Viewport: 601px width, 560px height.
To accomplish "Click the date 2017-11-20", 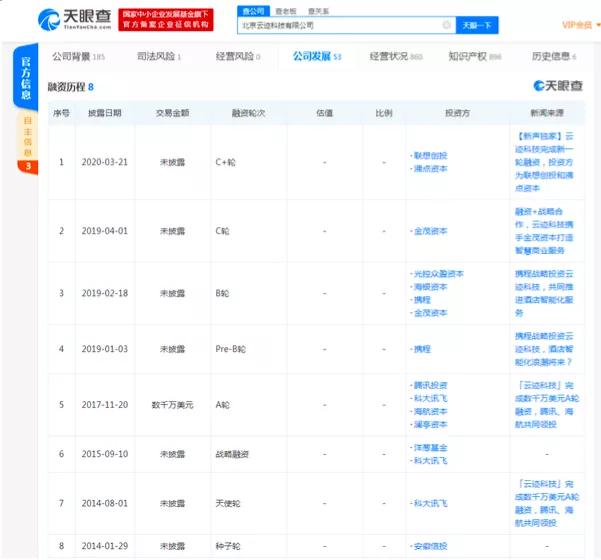I will click(105, 405).
